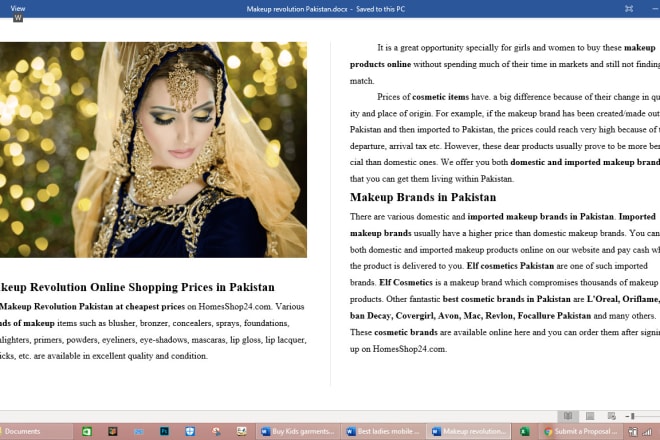This screenshot has height=440, width=660.
Task: Click 'Covergirl, Avon, Mac, Revlon' brand text
Action: (x=455, y=316)
